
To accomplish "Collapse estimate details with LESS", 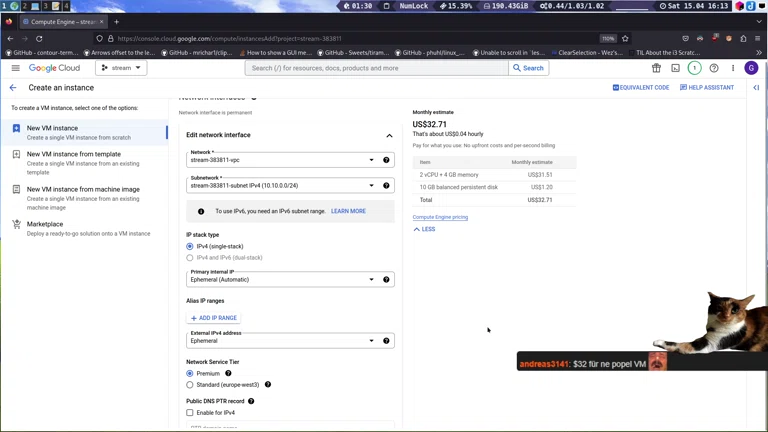I will tap(424, 229).
